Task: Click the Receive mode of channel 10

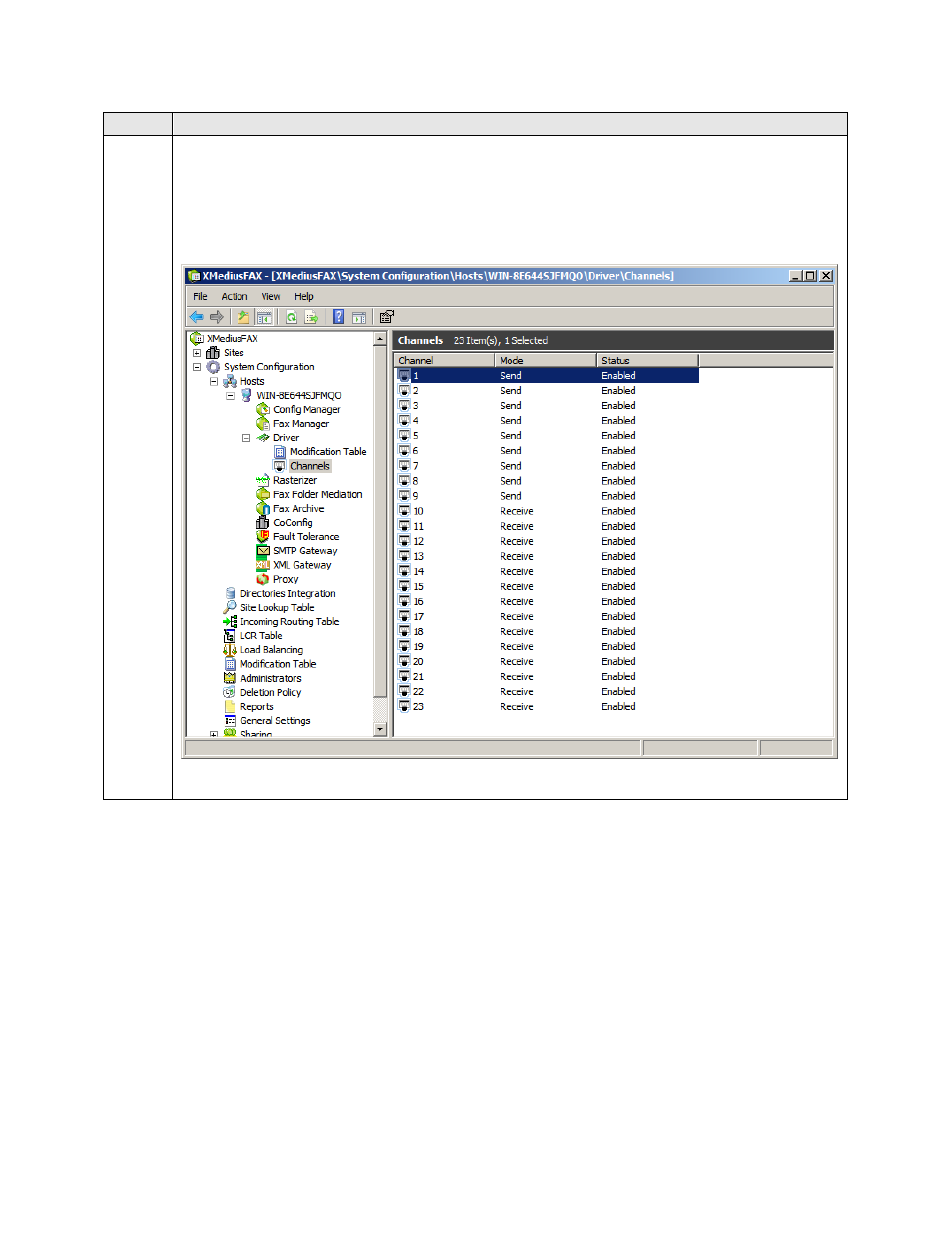Action: pos(517,511)
